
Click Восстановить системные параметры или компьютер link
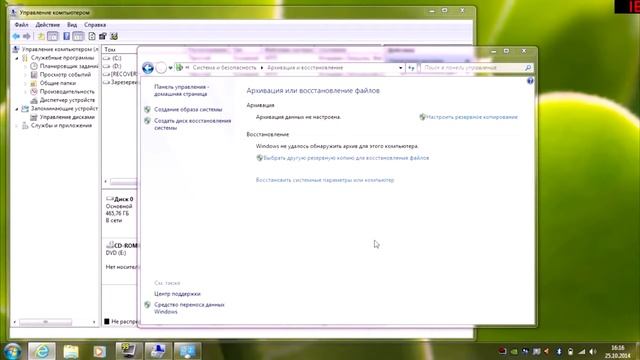pos(325,180)
